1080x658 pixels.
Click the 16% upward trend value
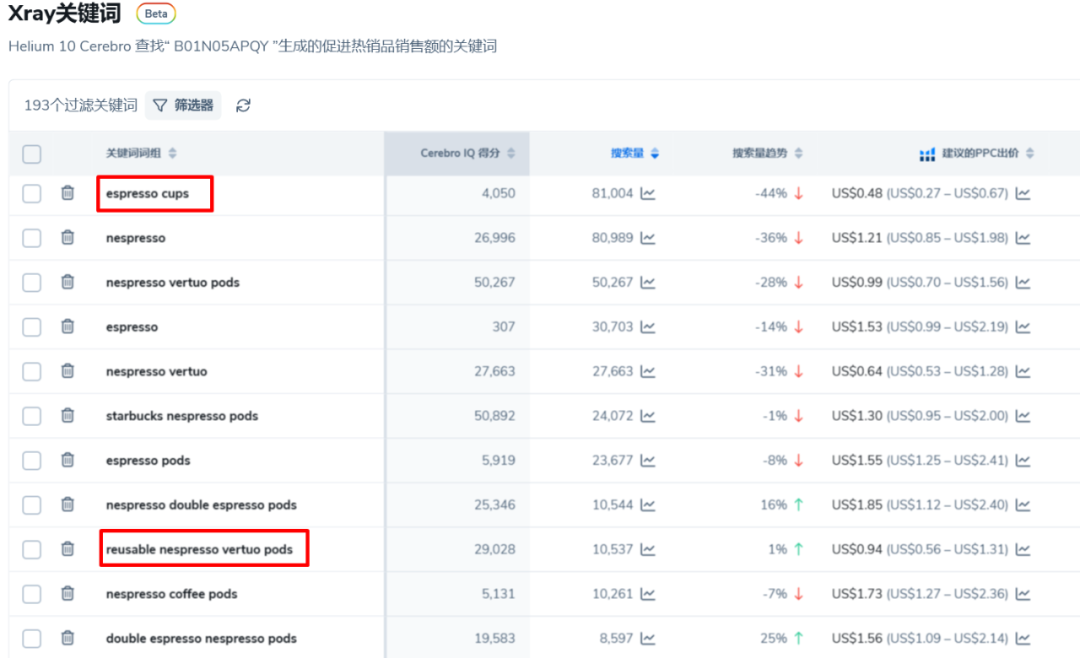click(773, 505)
